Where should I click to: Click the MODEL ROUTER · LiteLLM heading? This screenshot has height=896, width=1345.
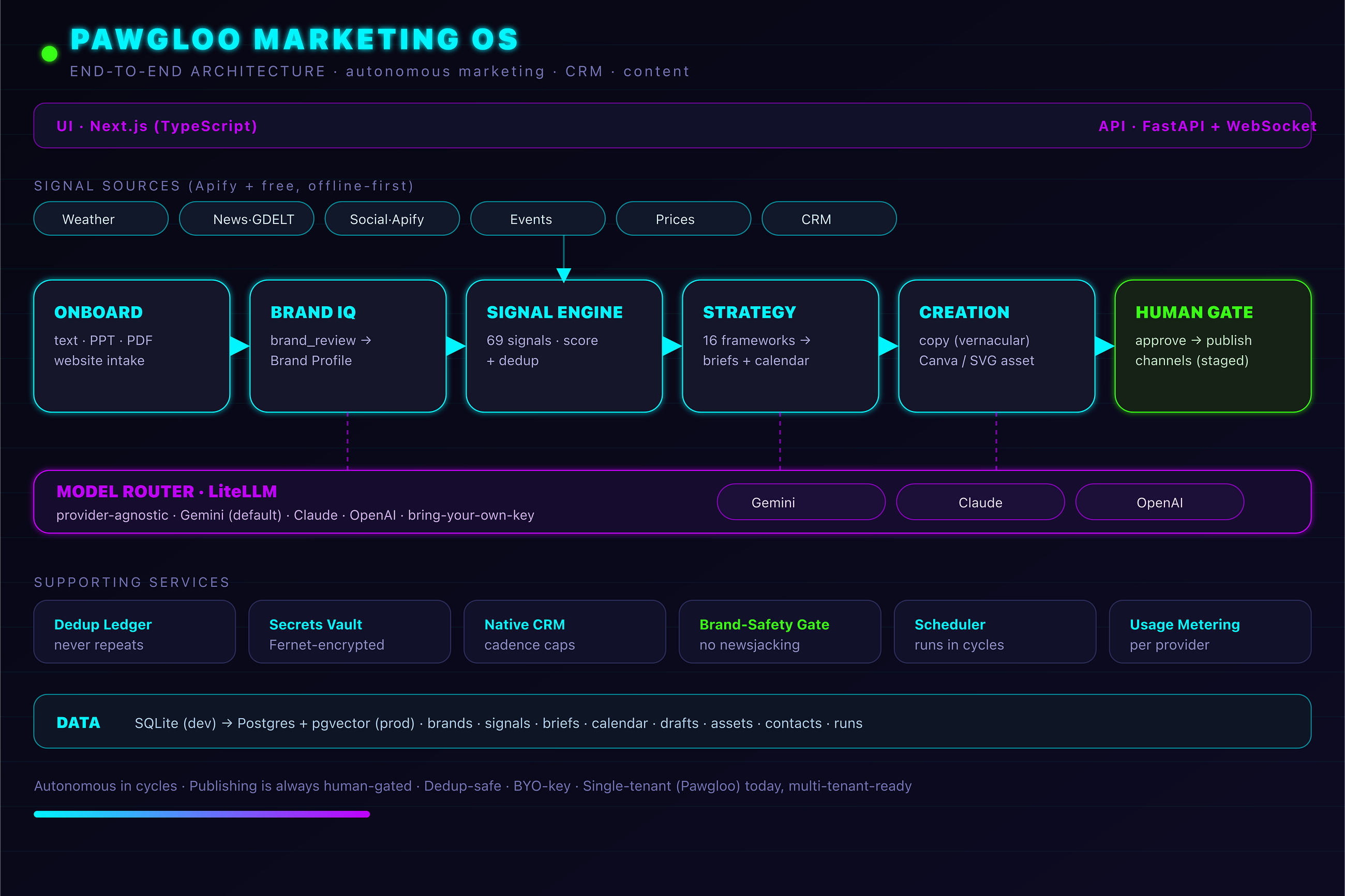click(x=167, y=491)
